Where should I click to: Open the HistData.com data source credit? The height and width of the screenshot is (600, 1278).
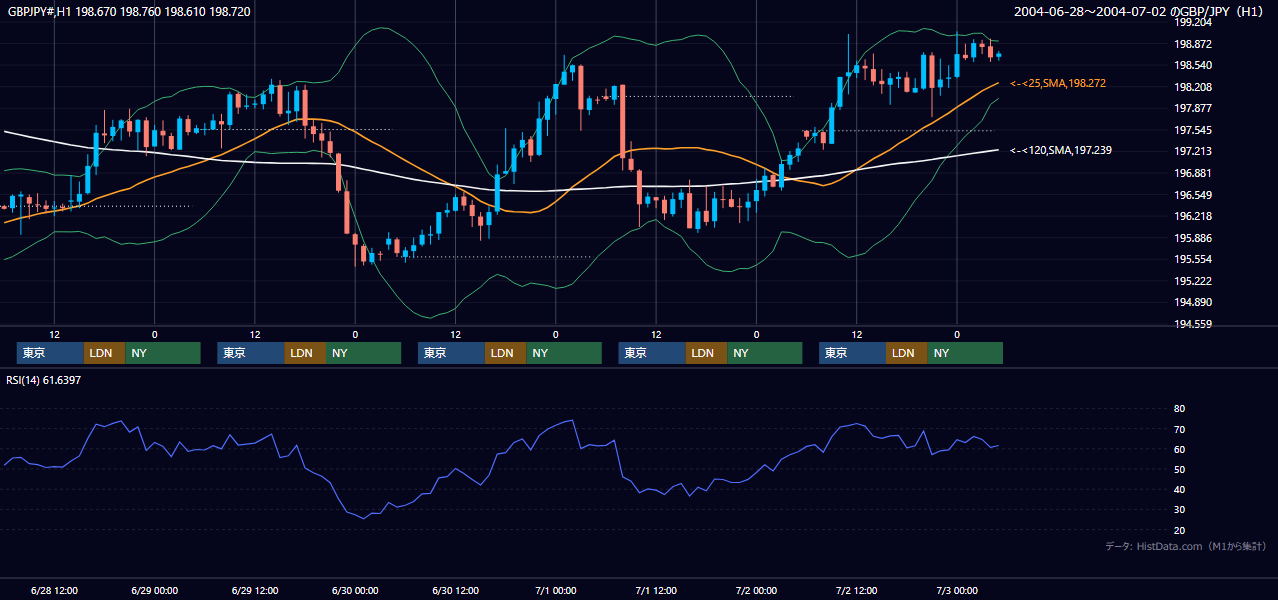[x=1186, y=546]
